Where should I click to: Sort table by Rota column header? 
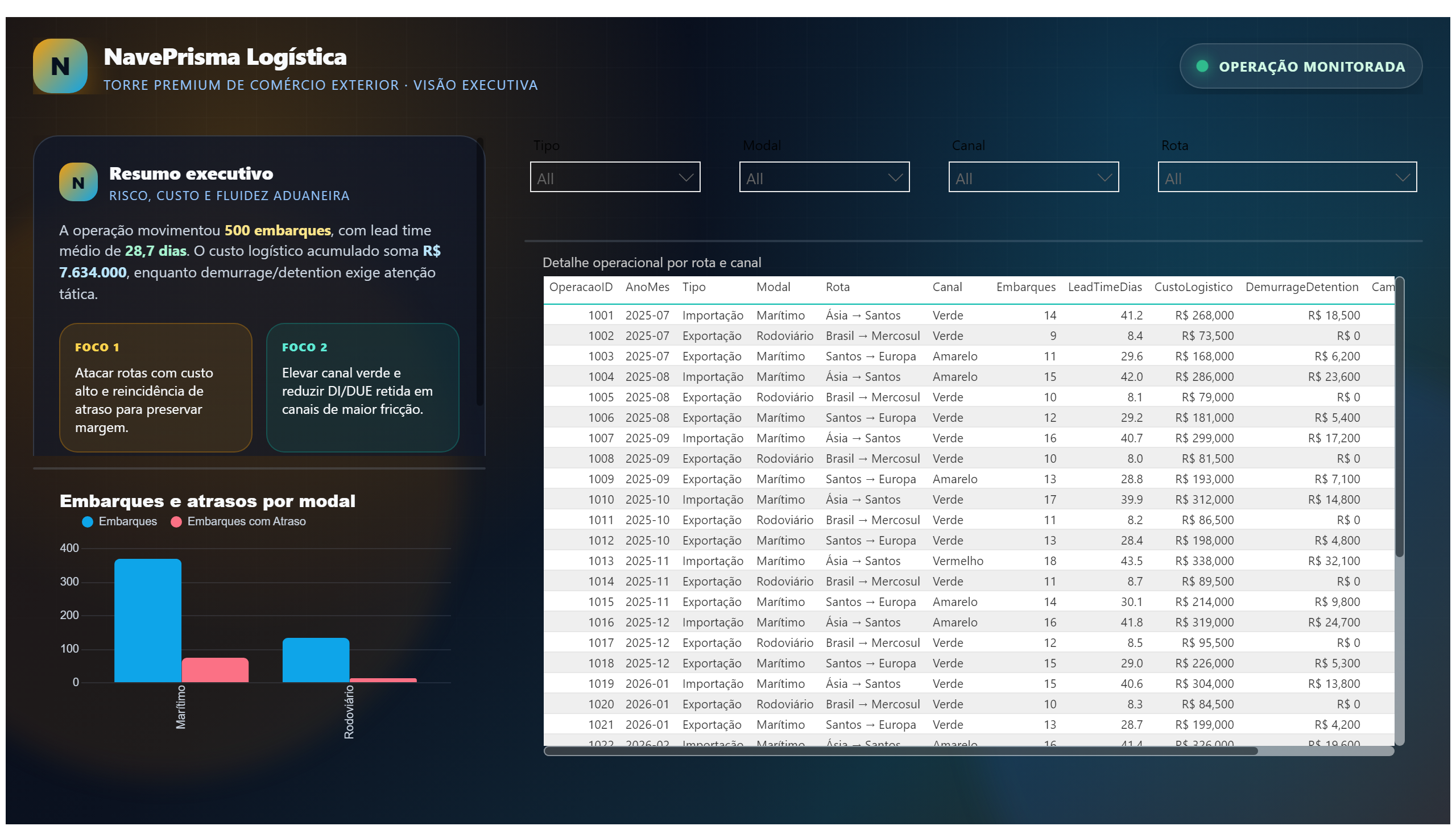837,287
